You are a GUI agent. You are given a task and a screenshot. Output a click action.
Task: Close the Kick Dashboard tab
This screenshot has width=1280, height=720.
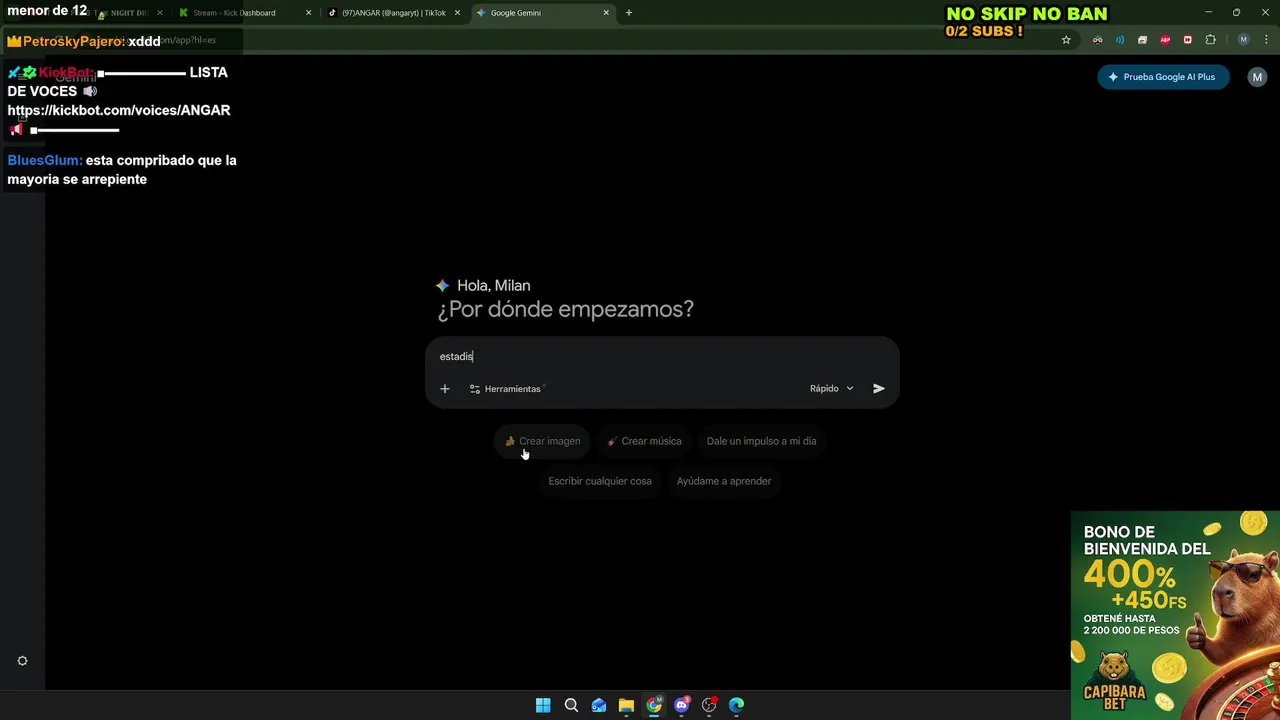(x=308, y=13)
